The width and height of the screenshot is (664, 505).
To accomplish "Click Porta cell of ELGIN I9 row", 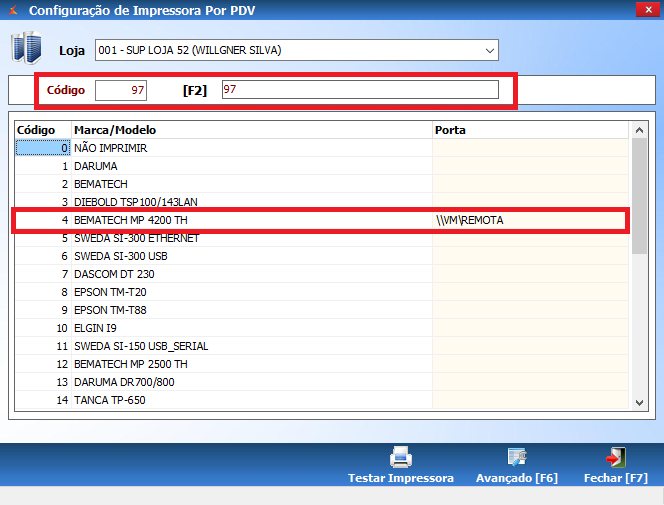I will coord(531,328).
